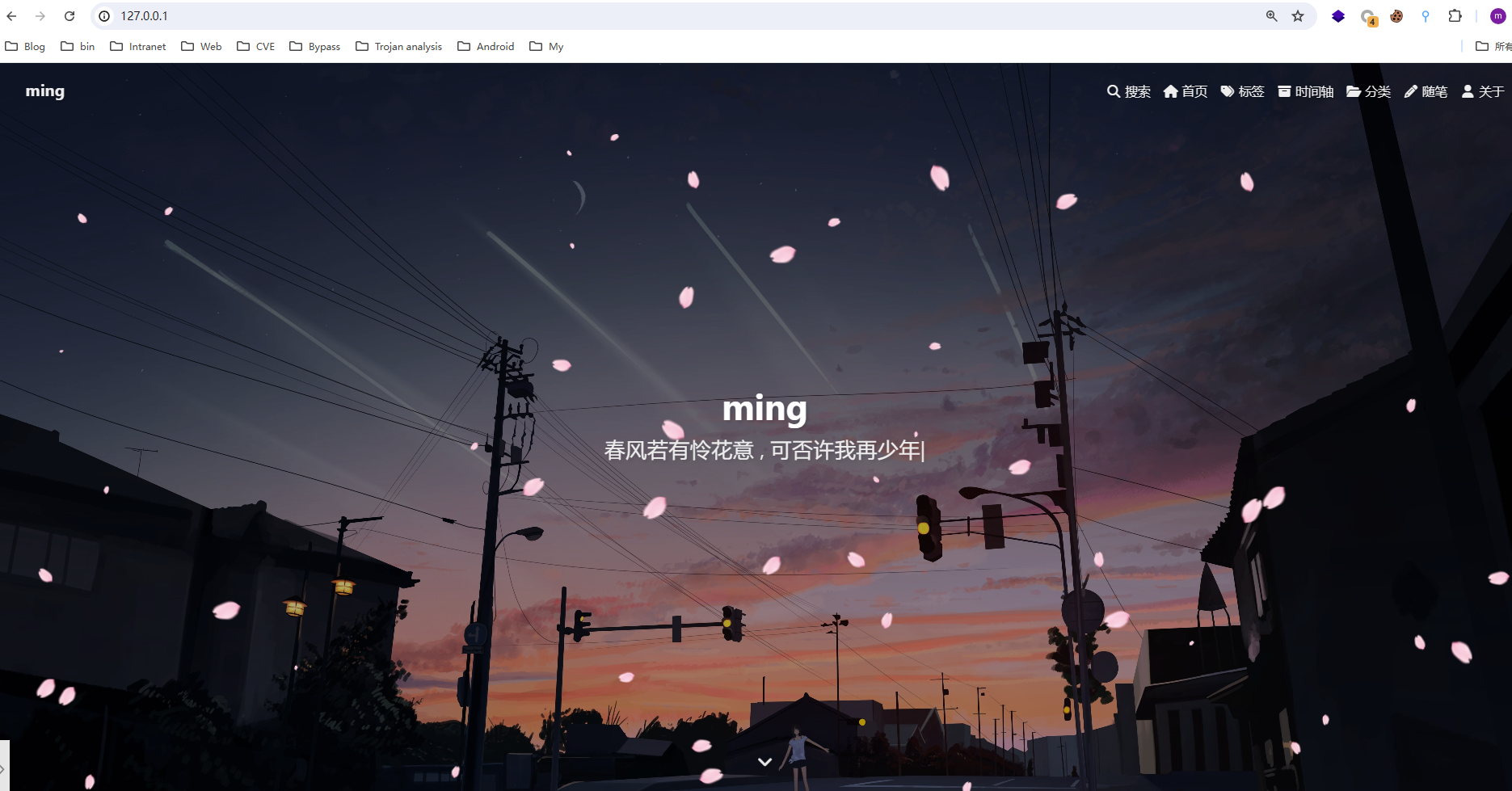
Task: Open the purple profile avatar
Action: click(1497, 16)
